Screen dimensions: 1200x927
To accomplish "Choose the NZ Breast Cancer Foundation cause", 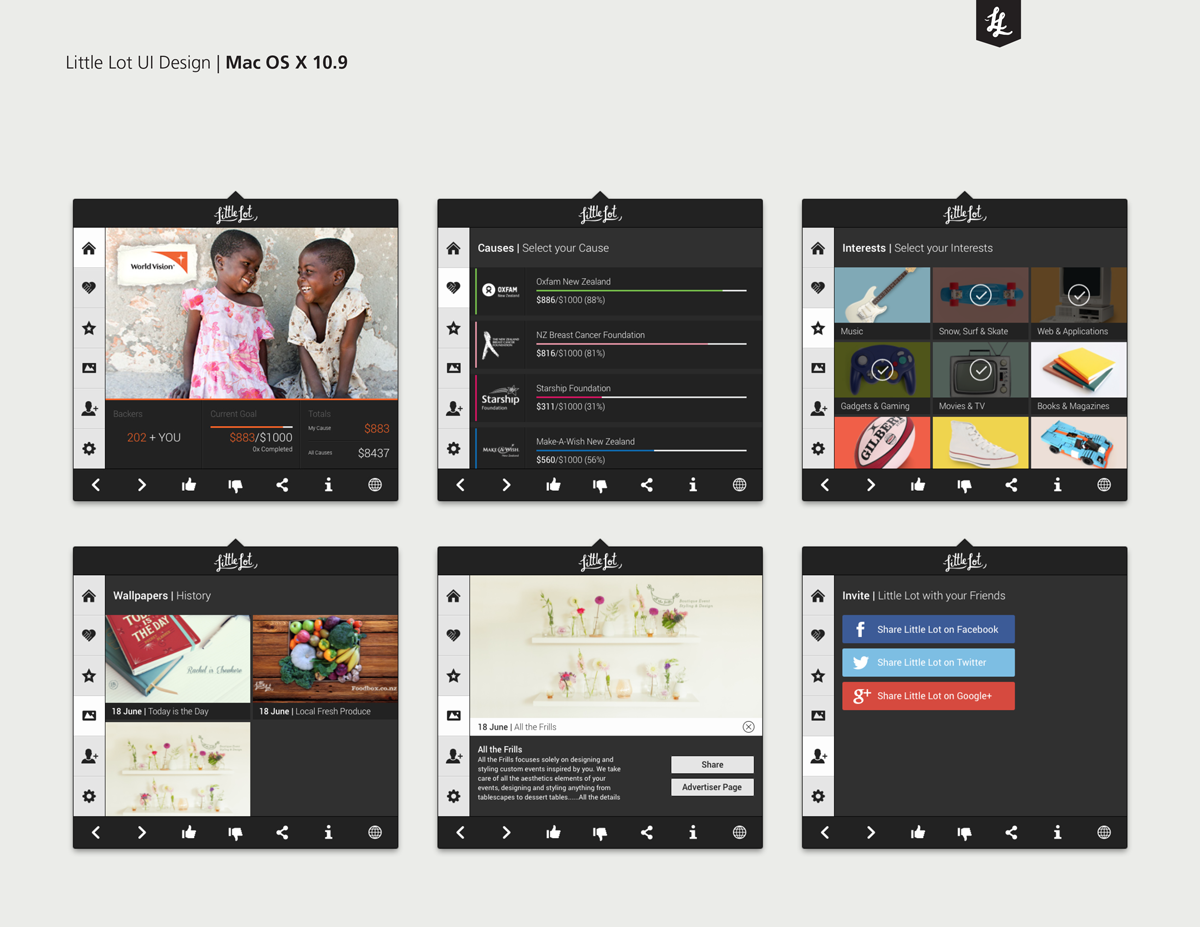I will 618,344.
